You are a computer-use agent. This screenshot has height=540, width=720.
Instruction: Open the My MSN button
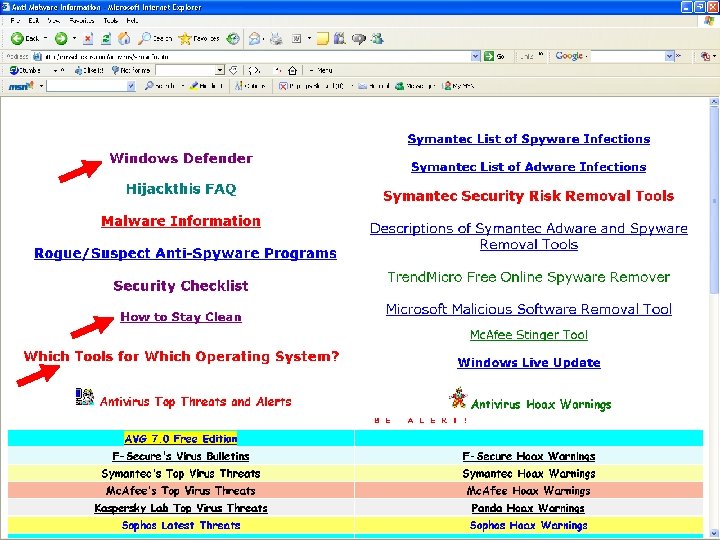click(x=458, y=86)
